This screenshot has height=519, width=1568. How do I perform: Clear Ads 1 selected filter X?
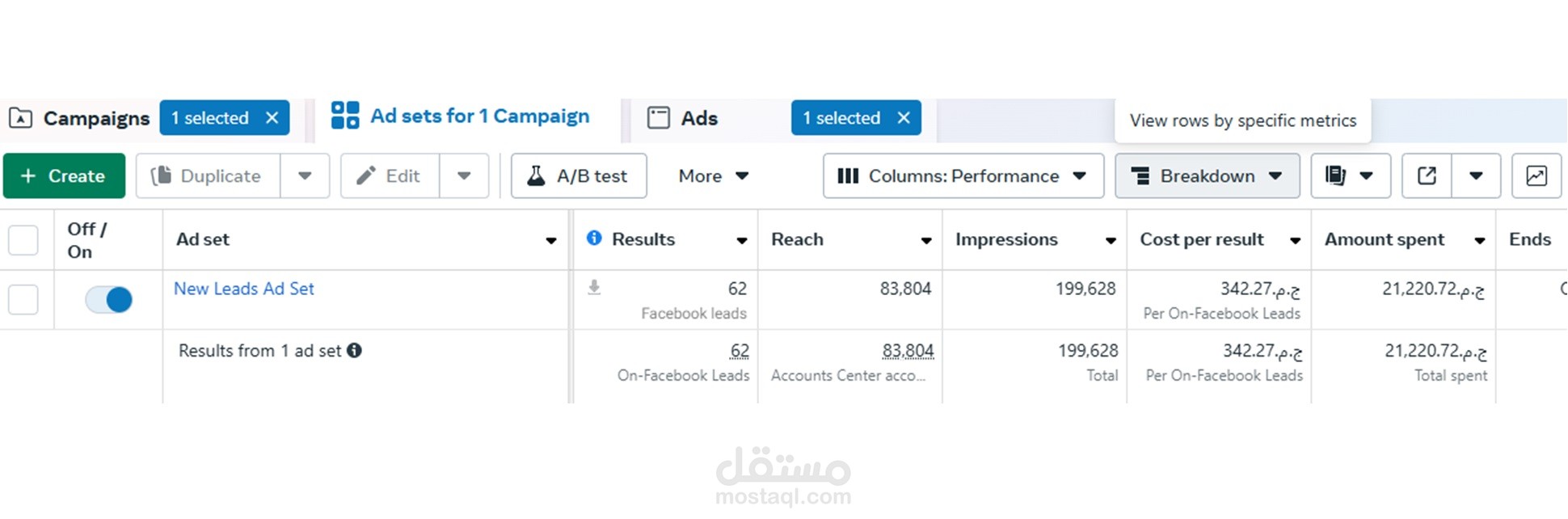coord(904,118)
